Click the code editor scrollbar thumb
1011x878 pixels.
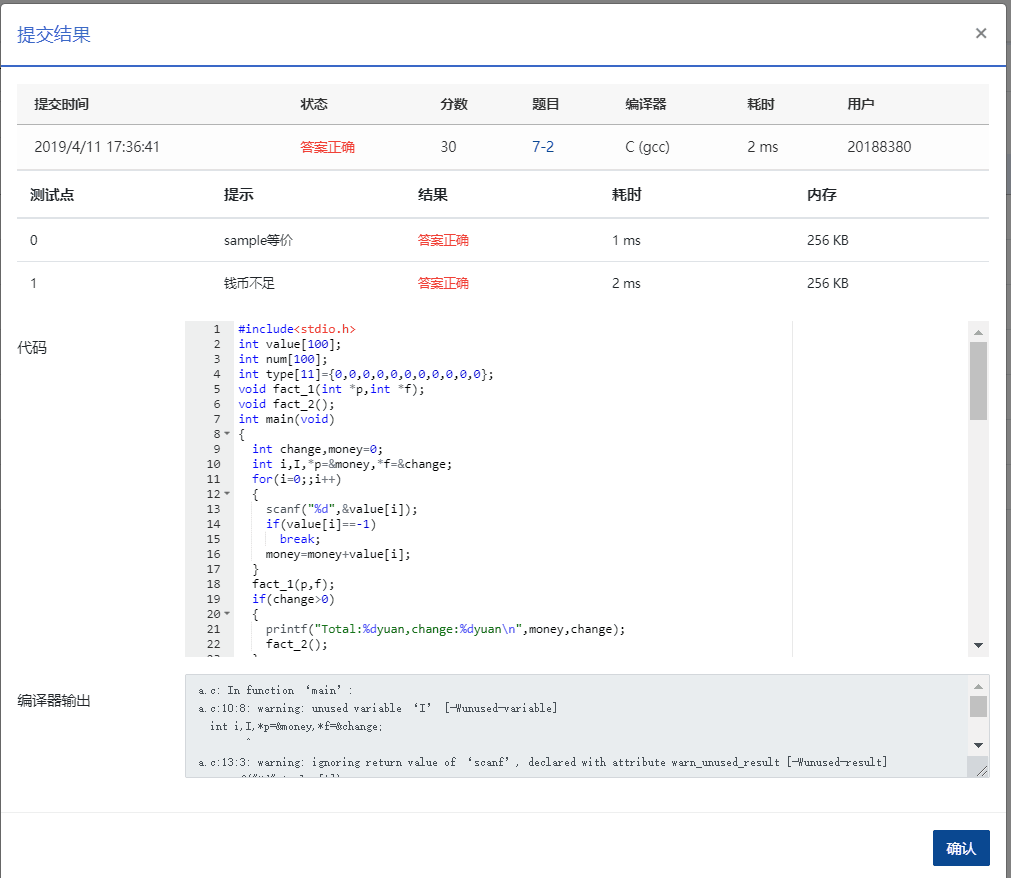(978, 381)
